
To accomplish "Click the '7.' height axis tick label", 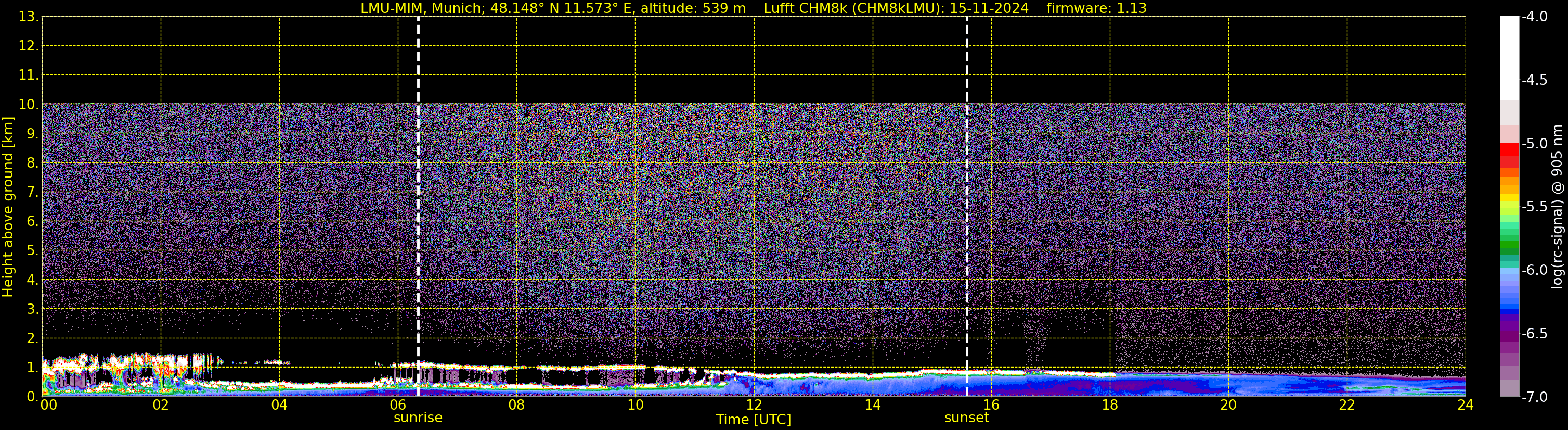I will click(x=32, y=193).
